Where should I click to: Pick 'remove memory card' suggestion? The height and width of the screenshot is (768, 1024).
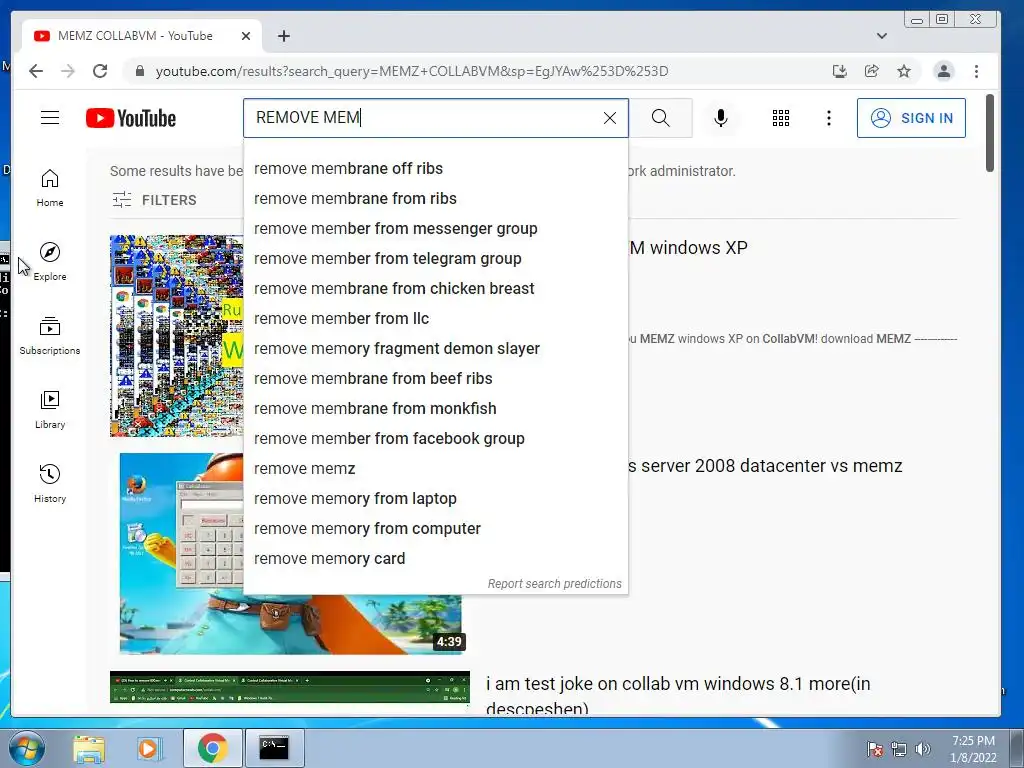[x=436, y=559]
